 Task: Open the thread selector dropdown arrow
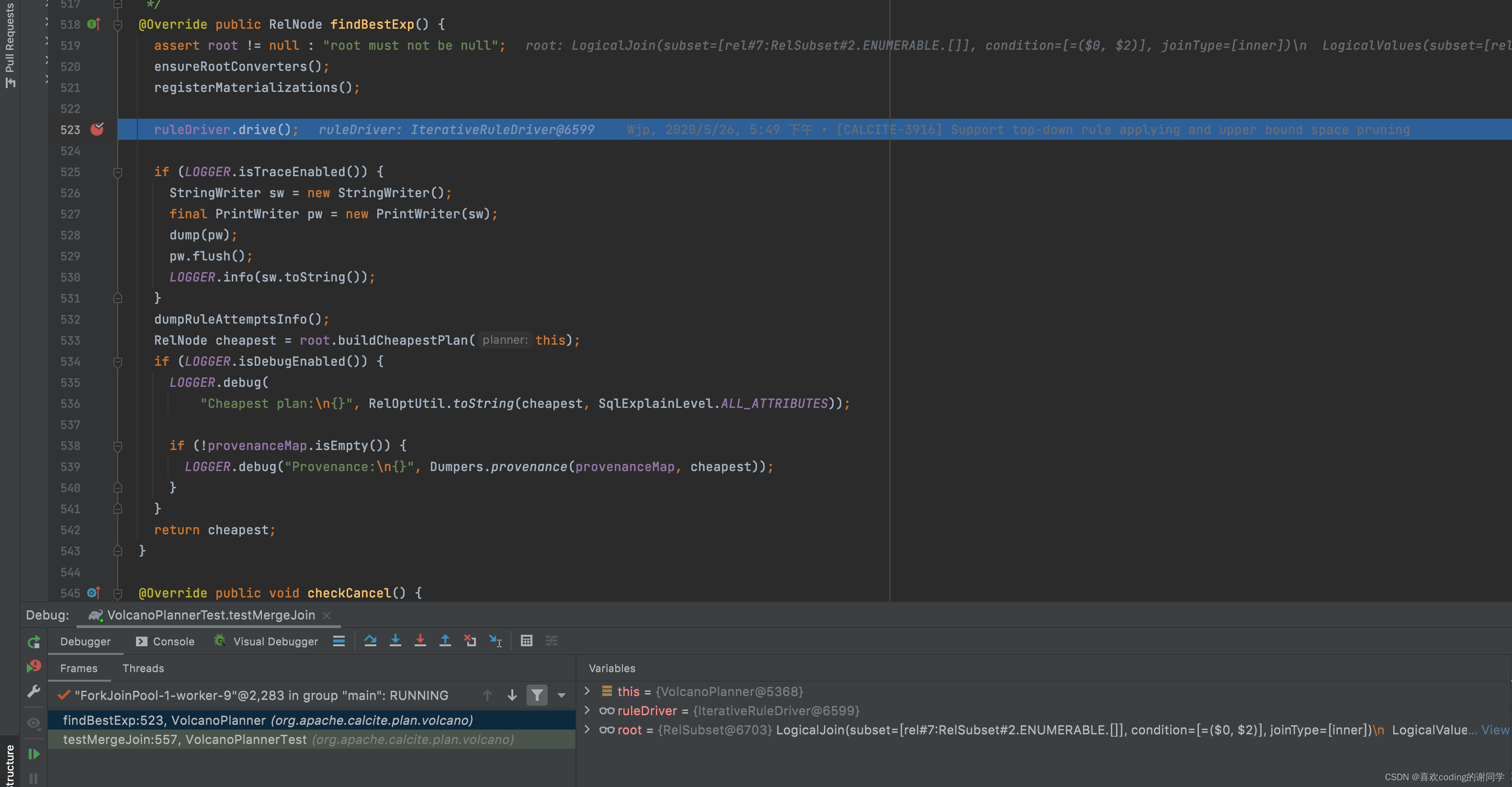point(562,696)
